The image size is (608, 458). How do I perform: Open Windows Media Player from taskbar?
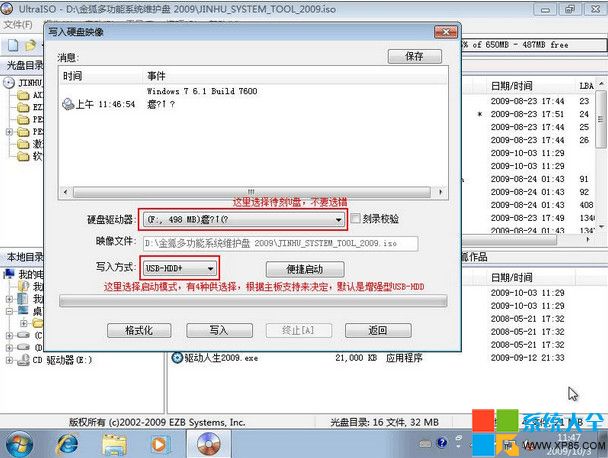pos(160,444)
